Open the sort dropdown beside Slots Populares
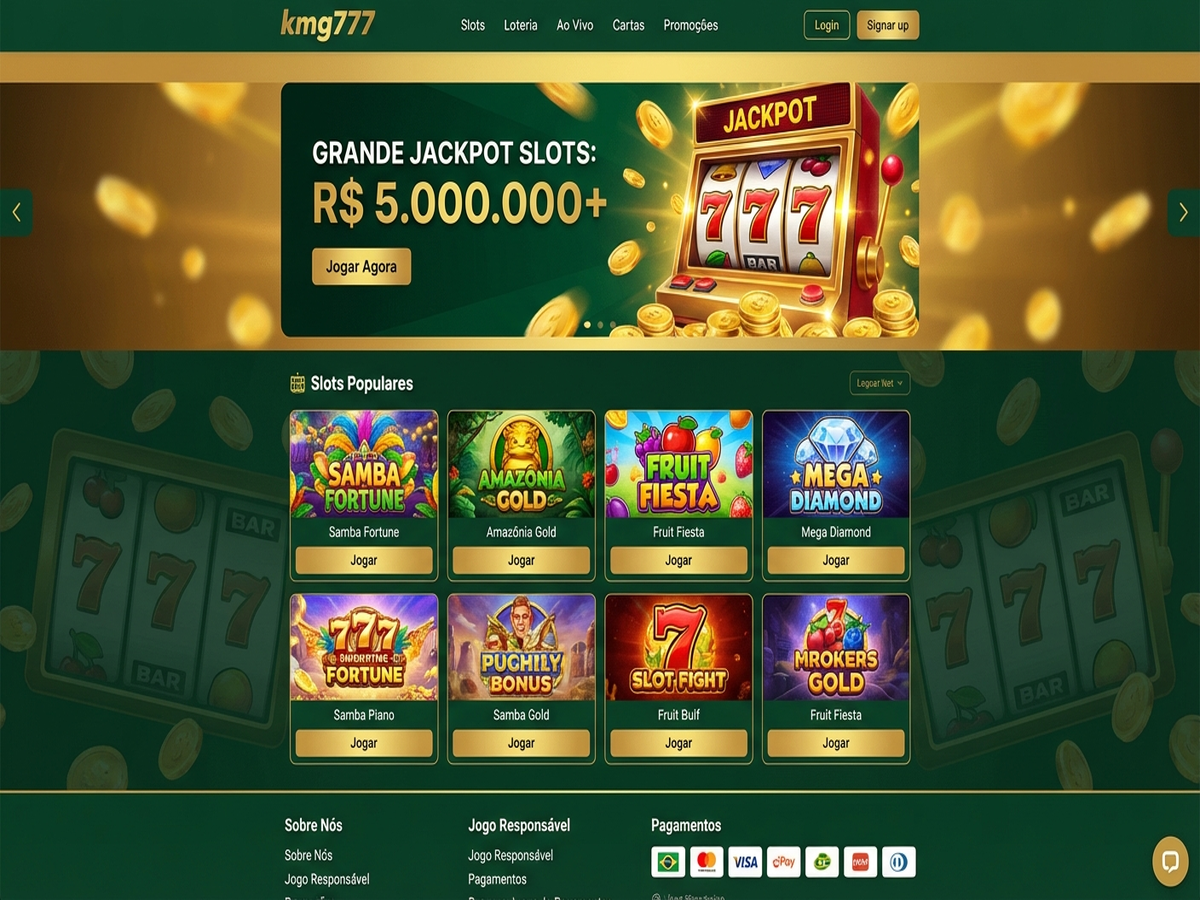This screenshot has height=900, width=1200. [x=880, y=383]
